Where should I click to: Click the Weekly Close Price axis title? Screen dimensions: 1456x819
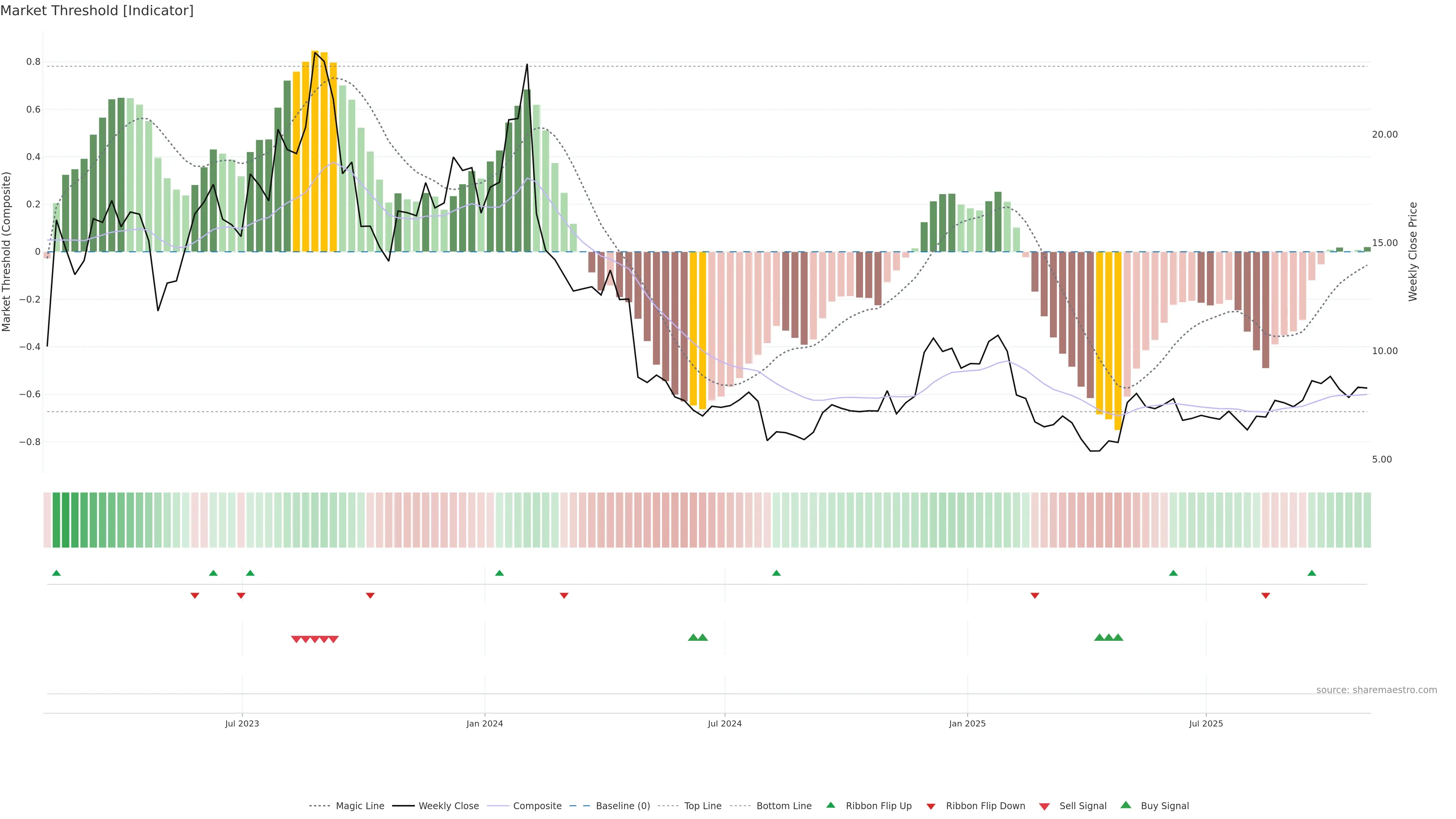click(x=1413, y=251)
